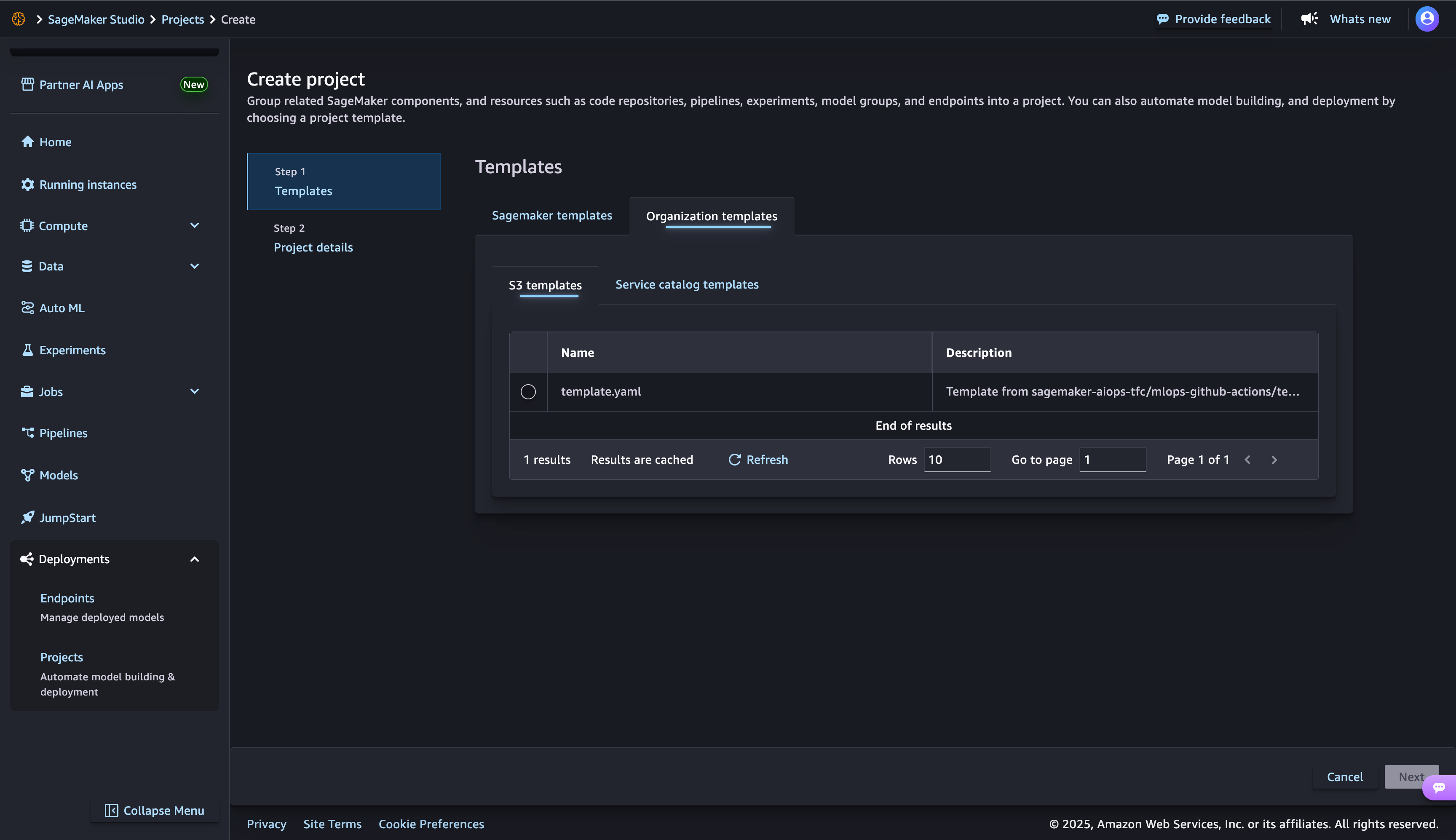Select the template.yaml radio button
Screen dimensions: 1456x840
point(528,392)
